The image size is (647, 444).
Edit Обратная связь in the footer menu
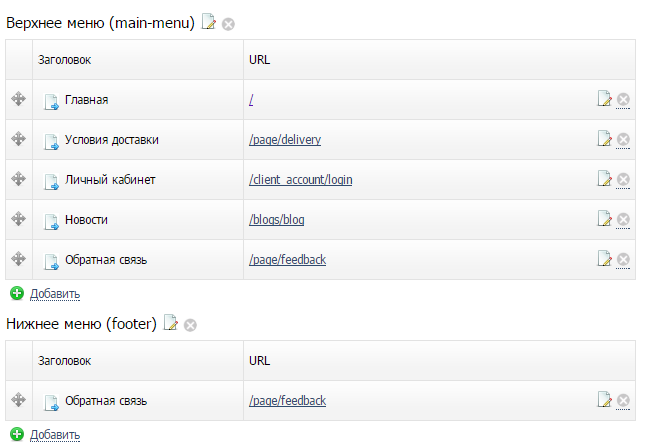click(604, 399)
